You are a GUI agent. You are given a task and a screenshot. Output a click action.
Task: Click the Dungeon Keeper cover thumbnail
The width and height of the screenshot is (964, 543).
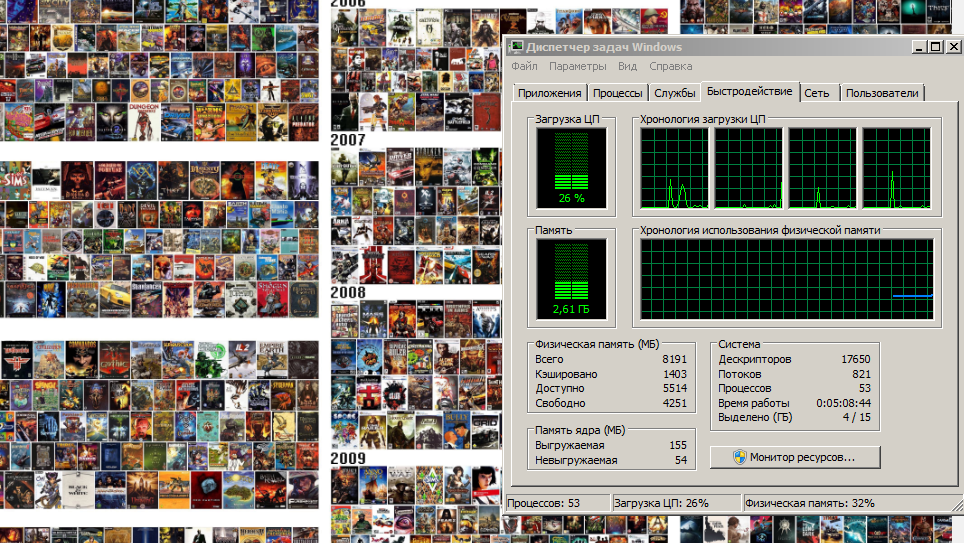point(143,121)
